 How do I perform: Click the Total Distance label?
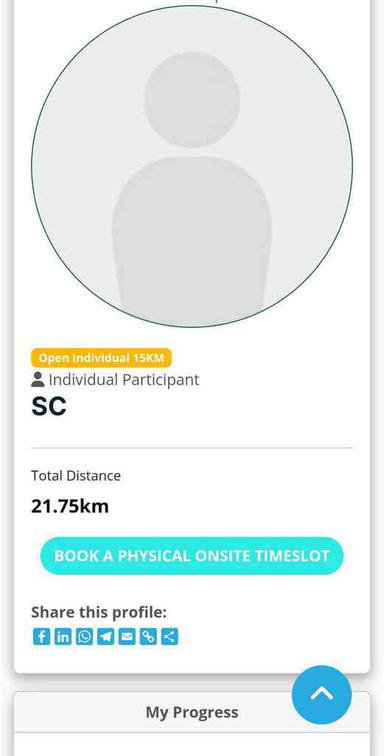[76, 476]
